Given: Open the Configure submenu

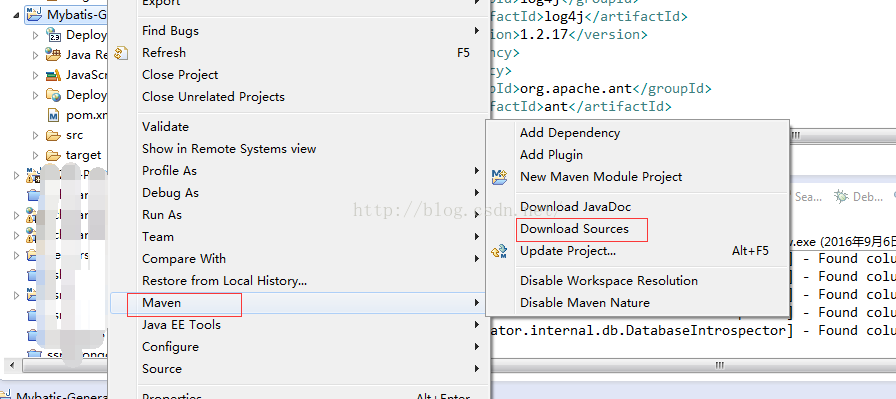Looking at the screenshot, I should 299,347.
